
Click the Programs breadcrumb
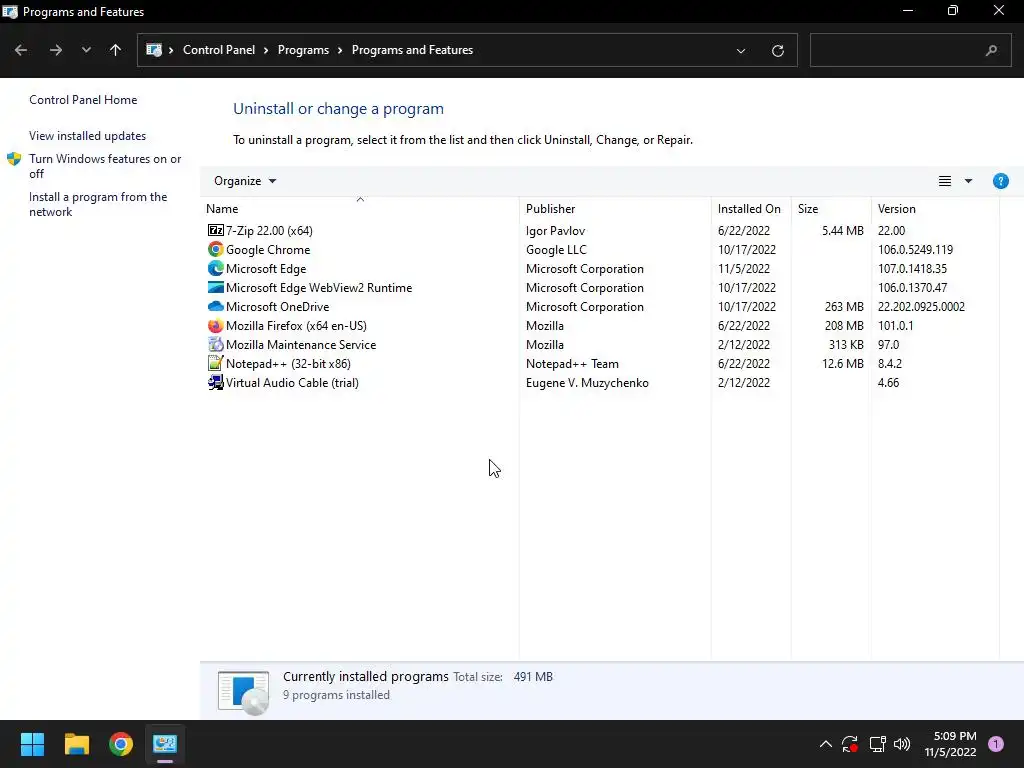click(303, 50)
